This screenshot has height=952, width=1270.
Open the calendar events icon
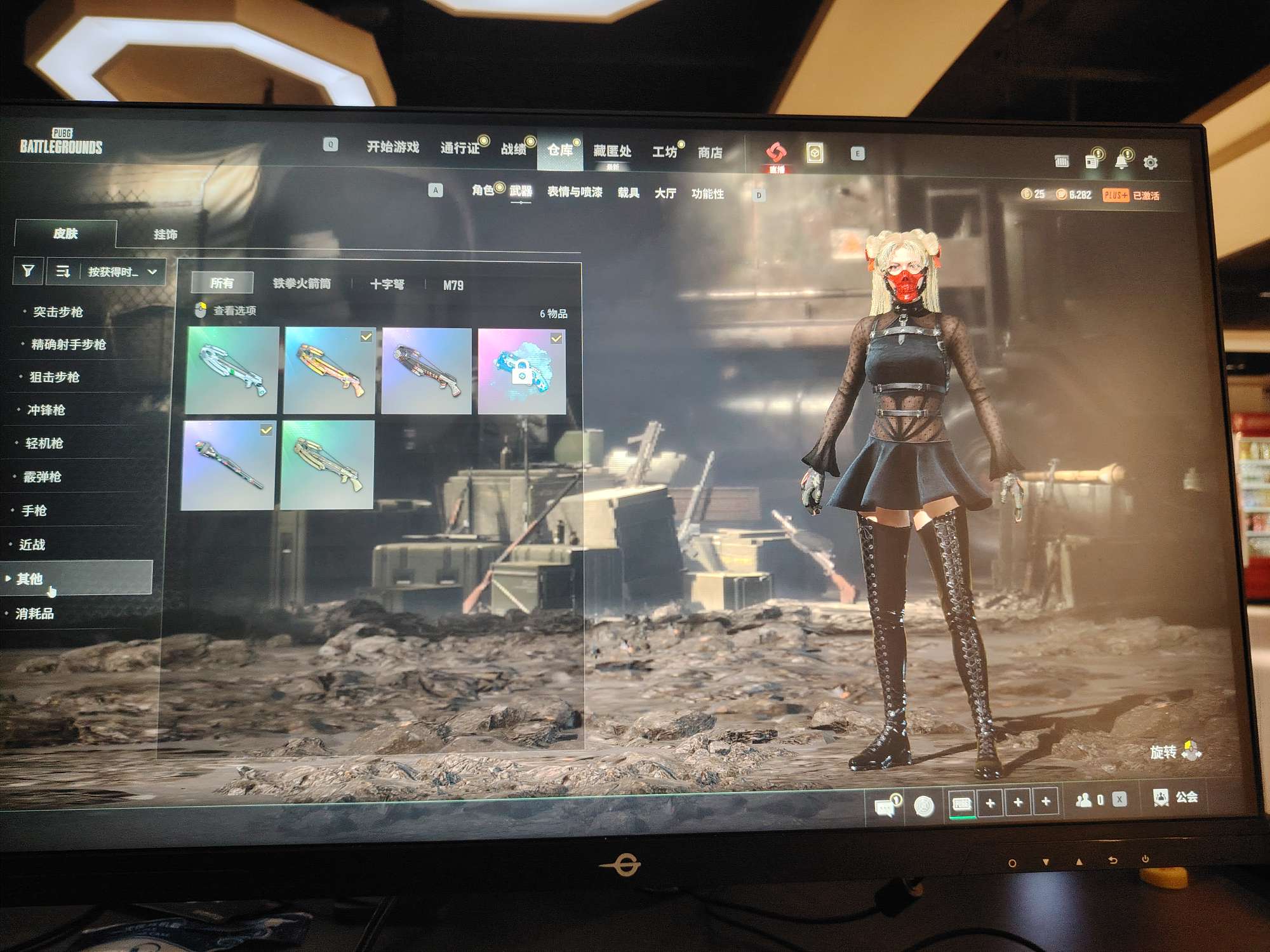pos(1062,161)
